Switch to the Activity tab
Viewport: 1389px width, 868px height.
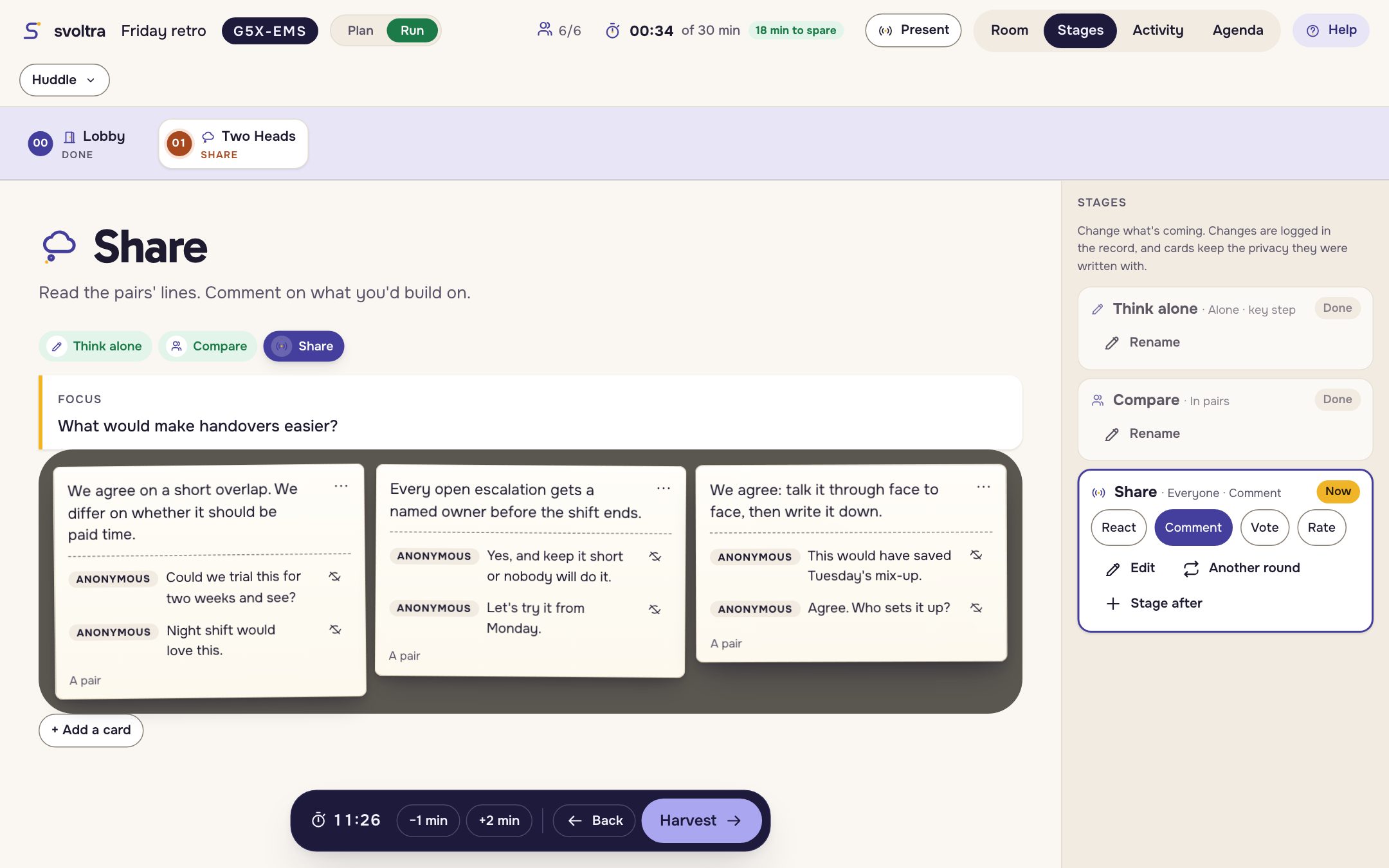point(1157,30)
